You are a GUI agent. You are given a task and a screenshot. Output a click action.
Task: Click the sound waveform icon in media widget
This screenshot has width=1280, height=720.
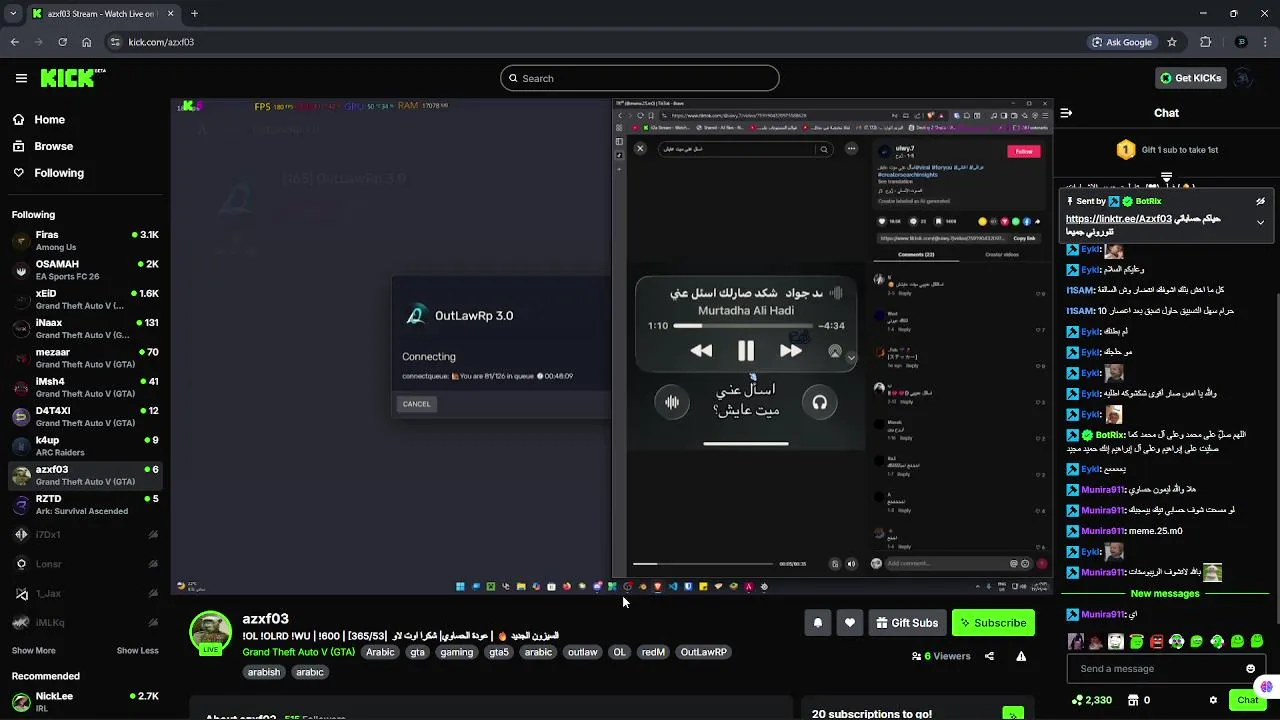pos(672,402)
